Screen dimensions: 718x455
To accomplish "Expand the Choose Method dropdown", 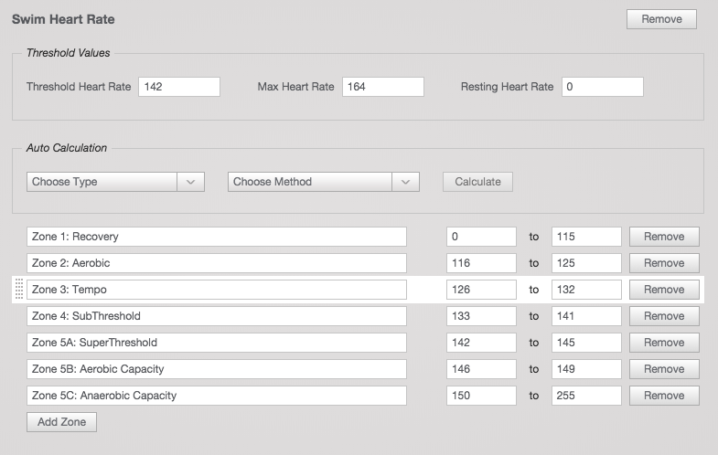I will pyautogui.click(x=323, y=182).
